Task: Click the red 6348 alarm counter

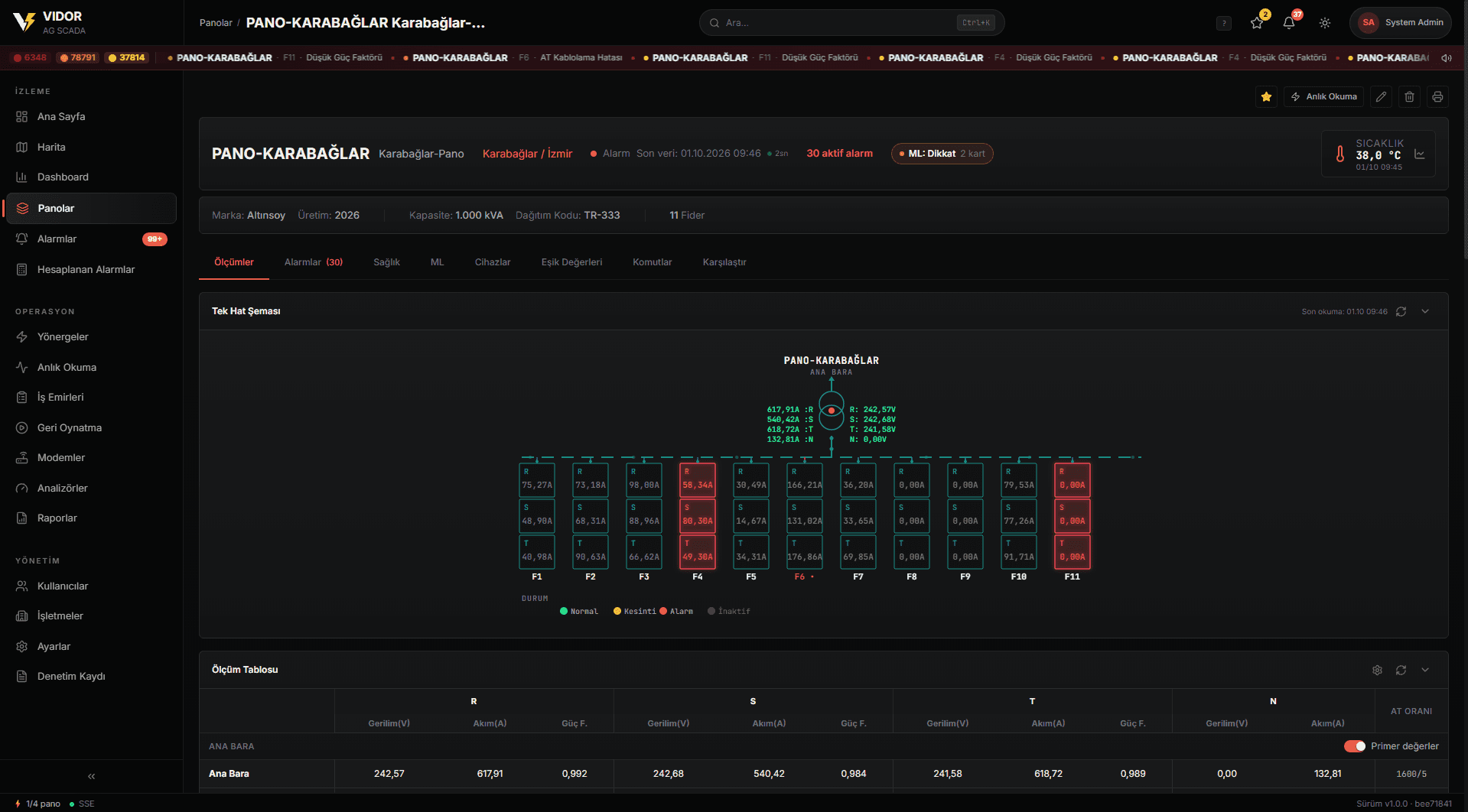Action: [30, 57]
